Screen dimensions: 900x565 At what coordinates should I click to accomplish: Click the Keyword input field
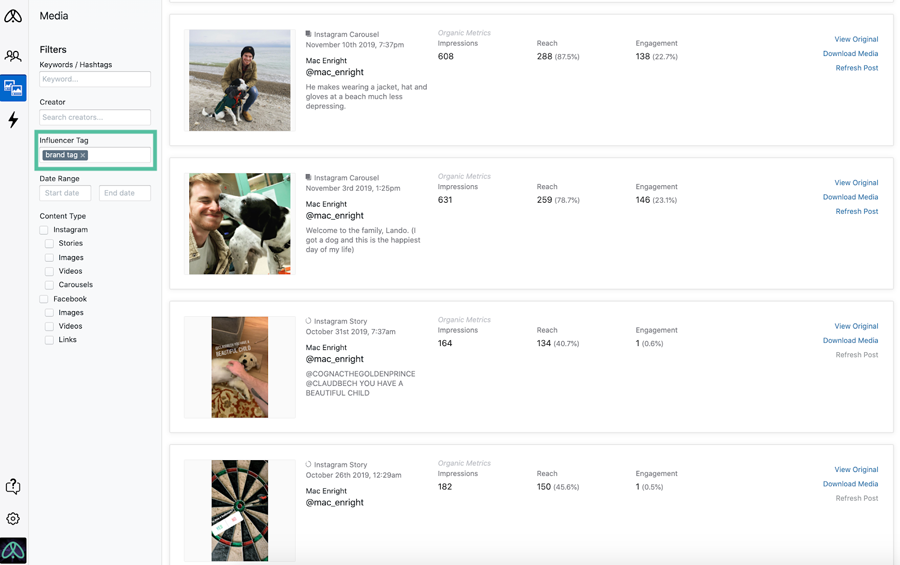(95, 79)
